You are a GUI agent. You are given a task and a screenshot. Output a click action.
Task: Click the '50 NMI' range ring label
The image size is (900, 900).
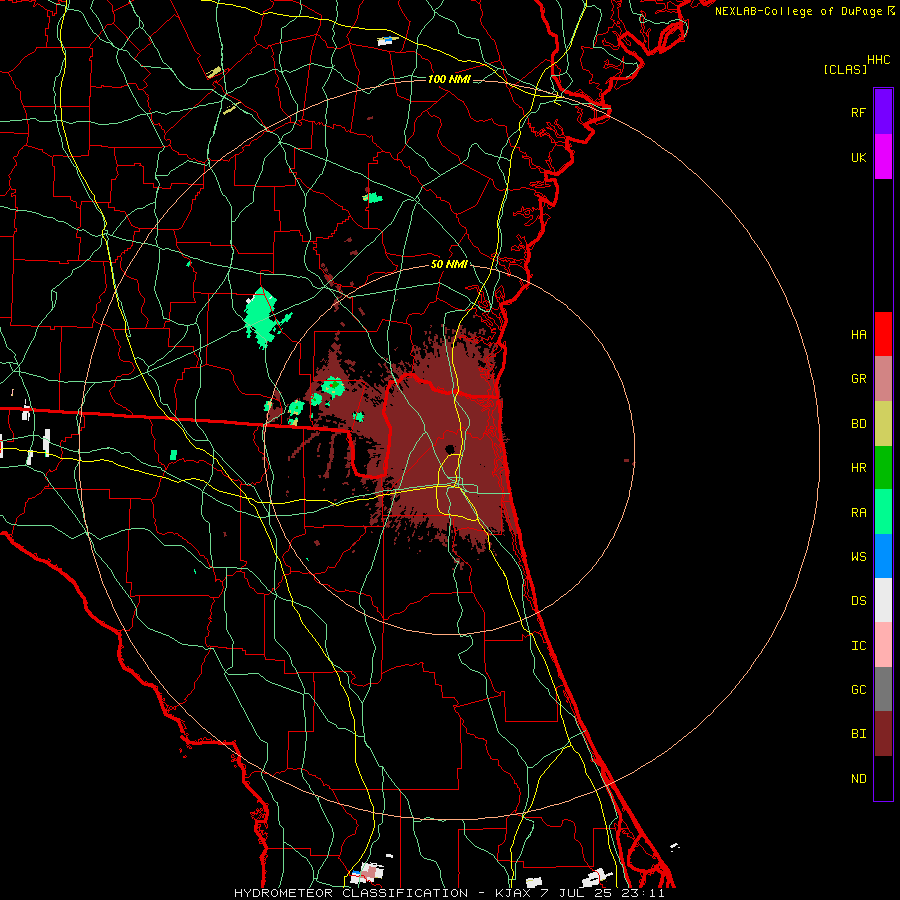[449, 264]
